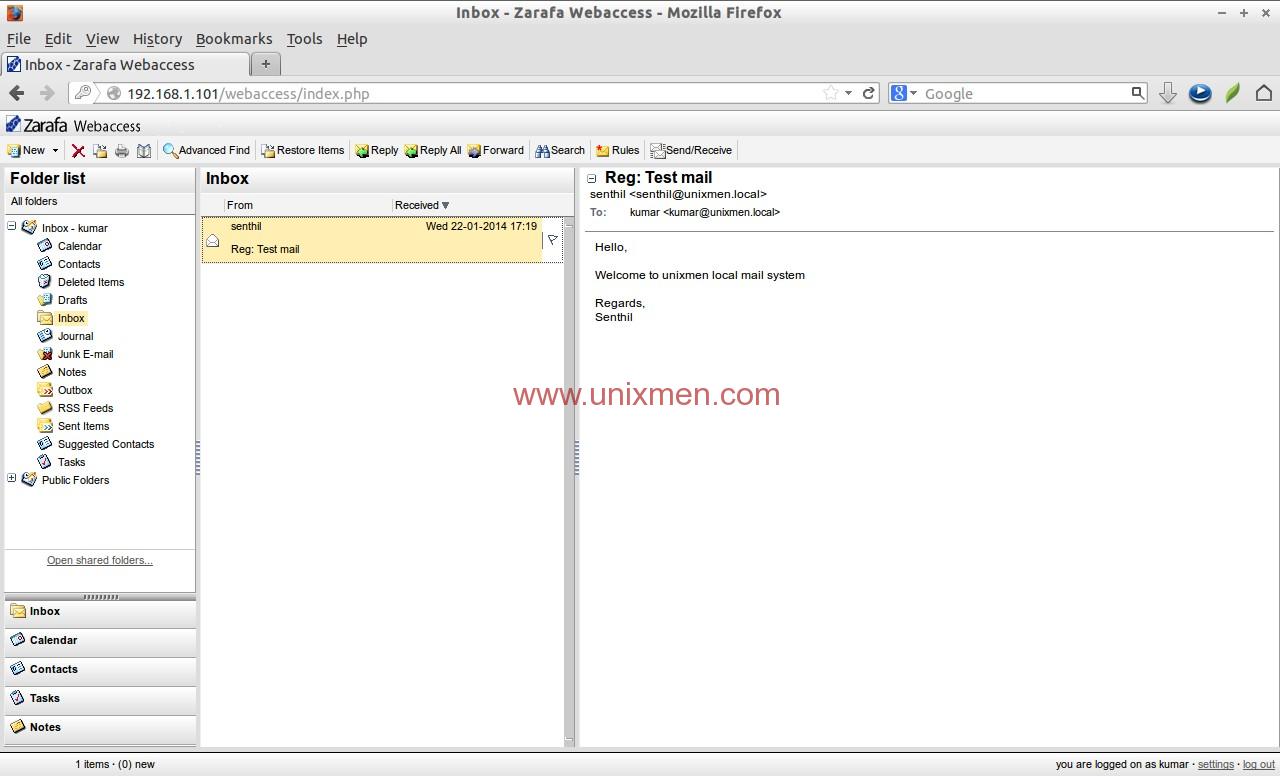Click the red X delete icon
This screenshot has height=776, width=1280.
pos(78,151)
